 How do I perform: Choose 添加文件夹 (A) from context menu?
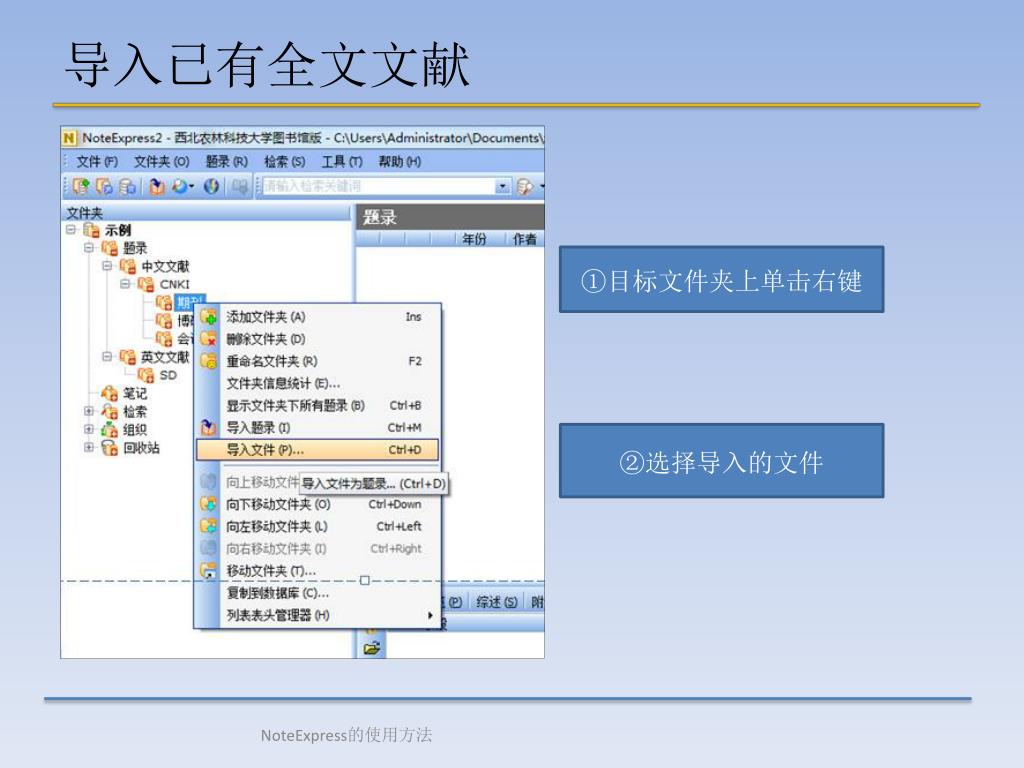pos(319,317)
